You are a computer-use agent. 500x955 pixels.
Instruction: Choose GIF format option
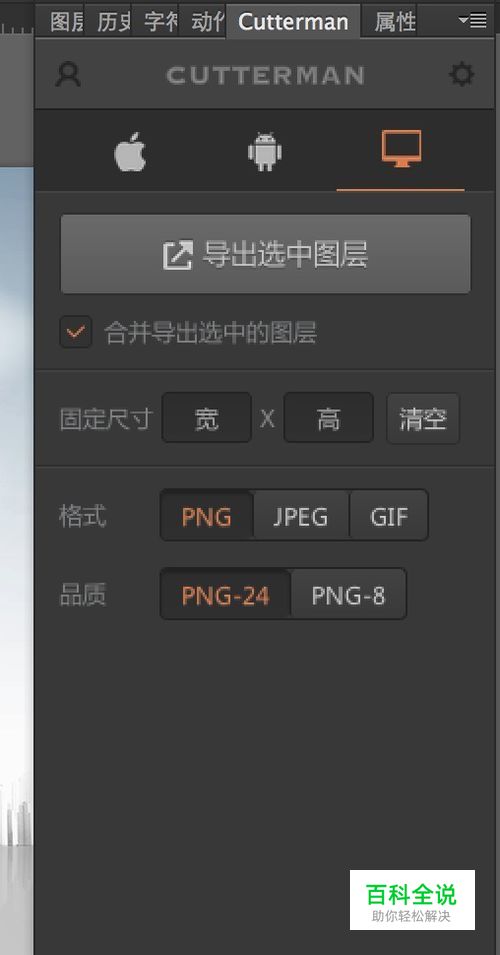(x=389, y=515)
